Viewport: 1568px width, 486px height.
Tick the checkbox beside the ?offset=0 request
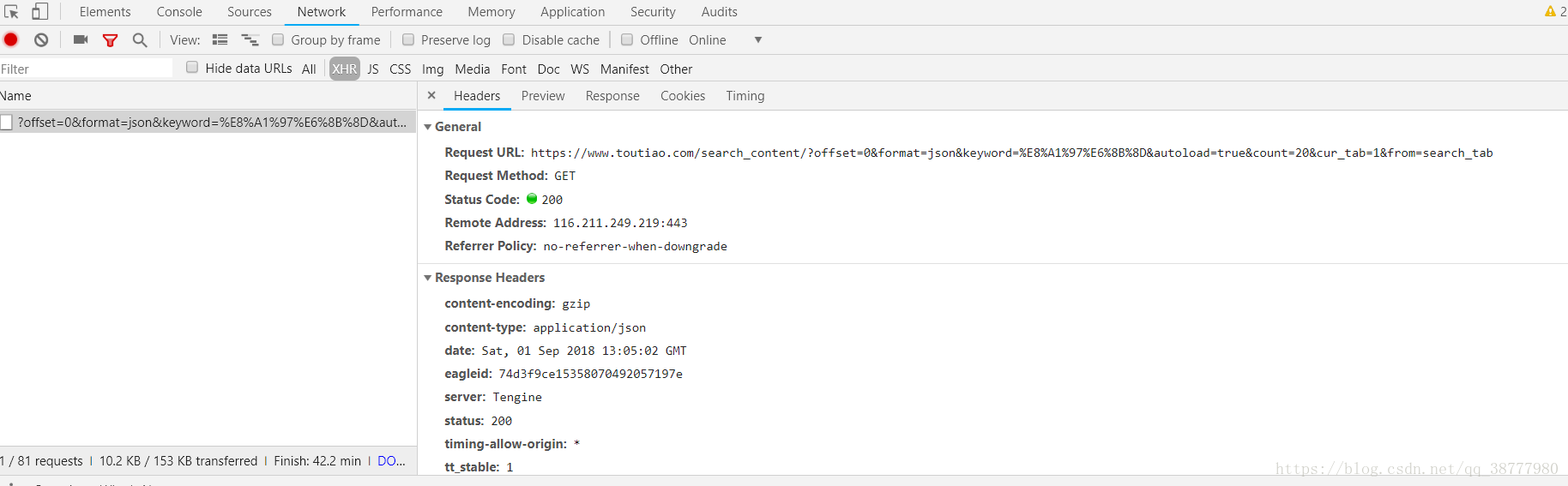[x=7, y=122]
